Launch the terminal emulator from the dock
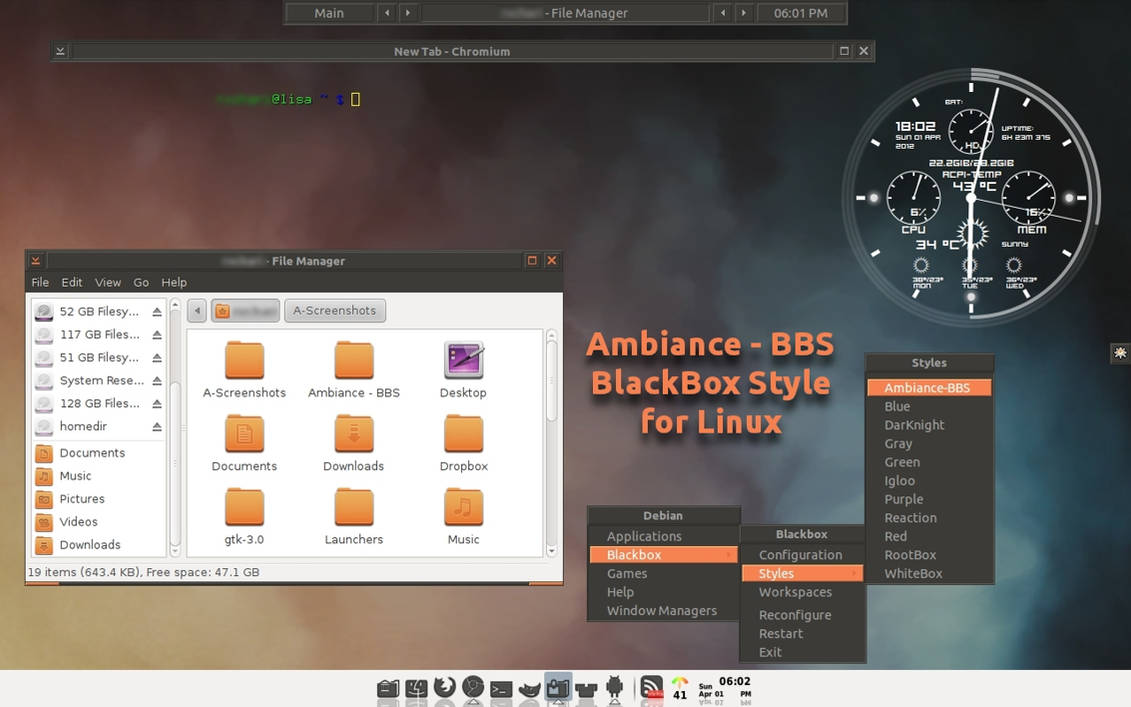The image size is (1131, 707). [499, 688]
